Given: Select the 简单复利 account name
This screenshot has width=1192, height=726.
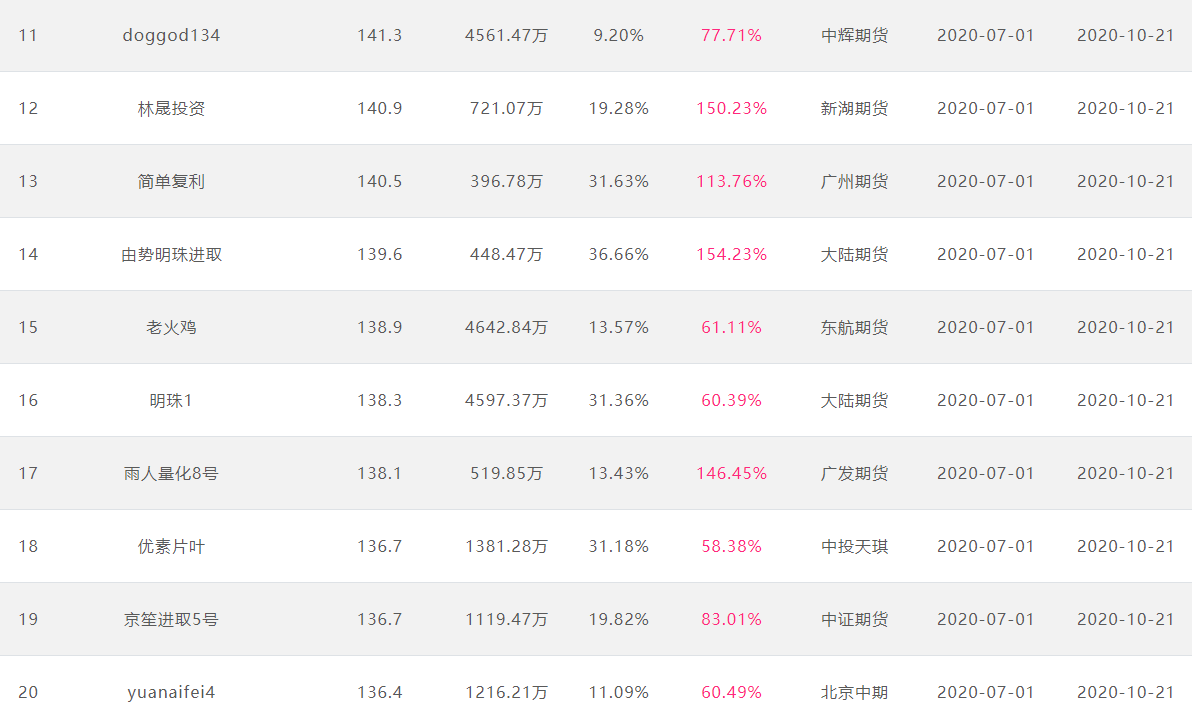Looking at the screenshot, I should [171, 182].
